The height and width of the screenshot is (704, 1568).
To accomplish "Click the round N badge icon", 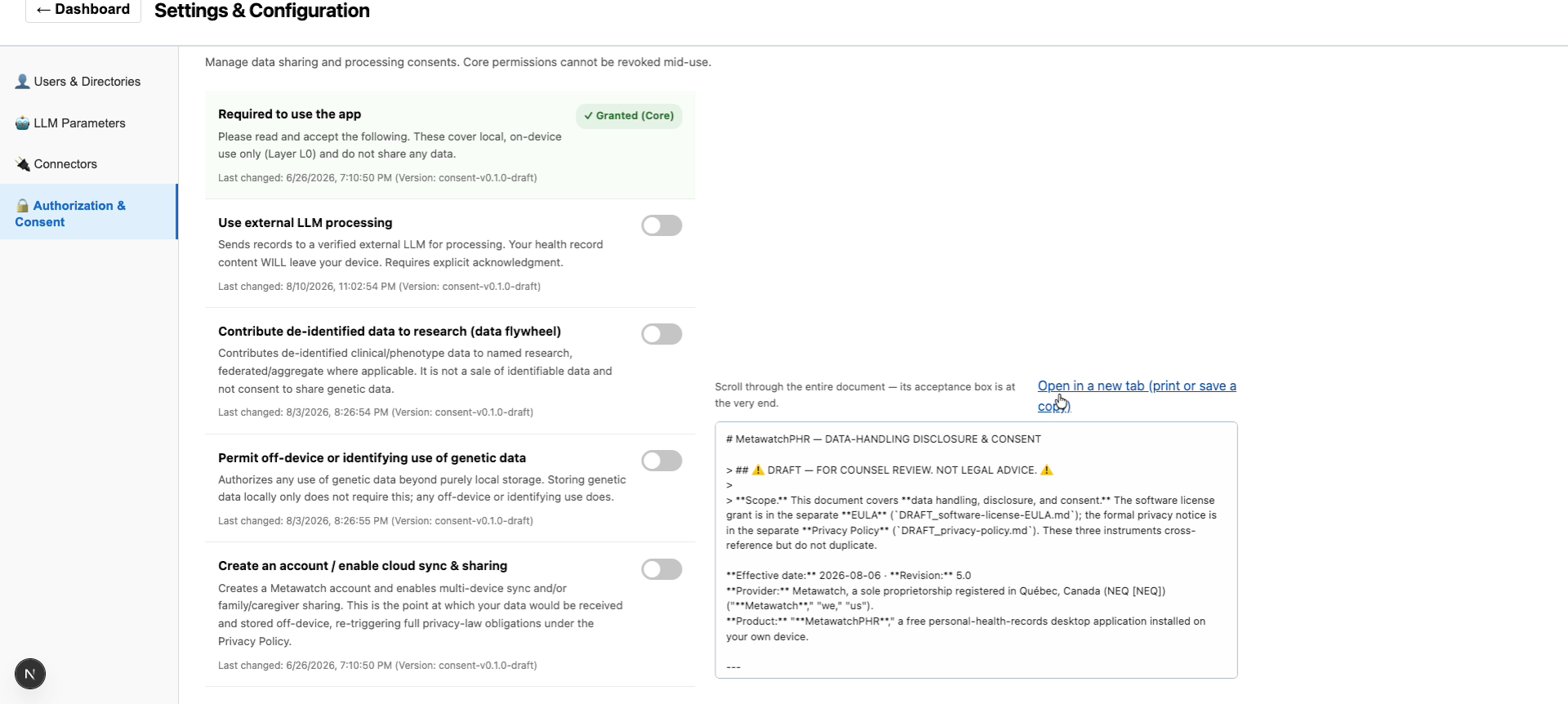I will [x=30, y=674].
